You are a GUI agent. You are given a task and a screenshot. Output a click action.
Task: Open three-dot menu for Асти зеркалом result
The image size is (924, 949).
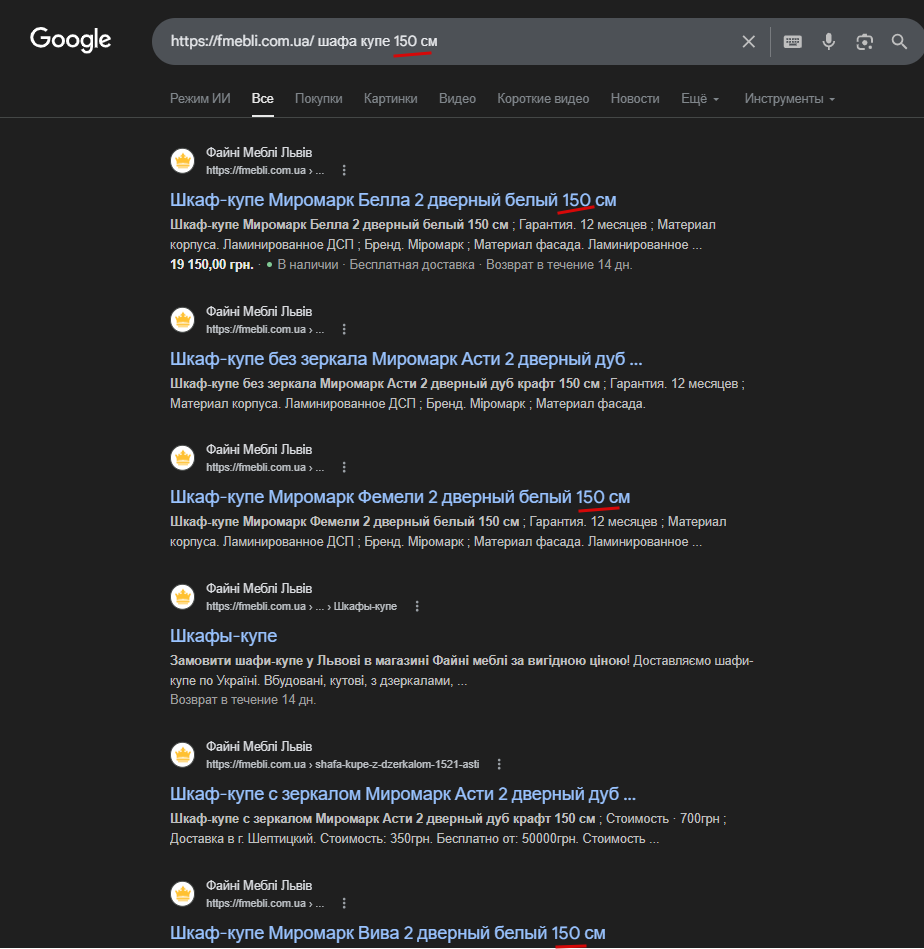(x=499, y=764)
